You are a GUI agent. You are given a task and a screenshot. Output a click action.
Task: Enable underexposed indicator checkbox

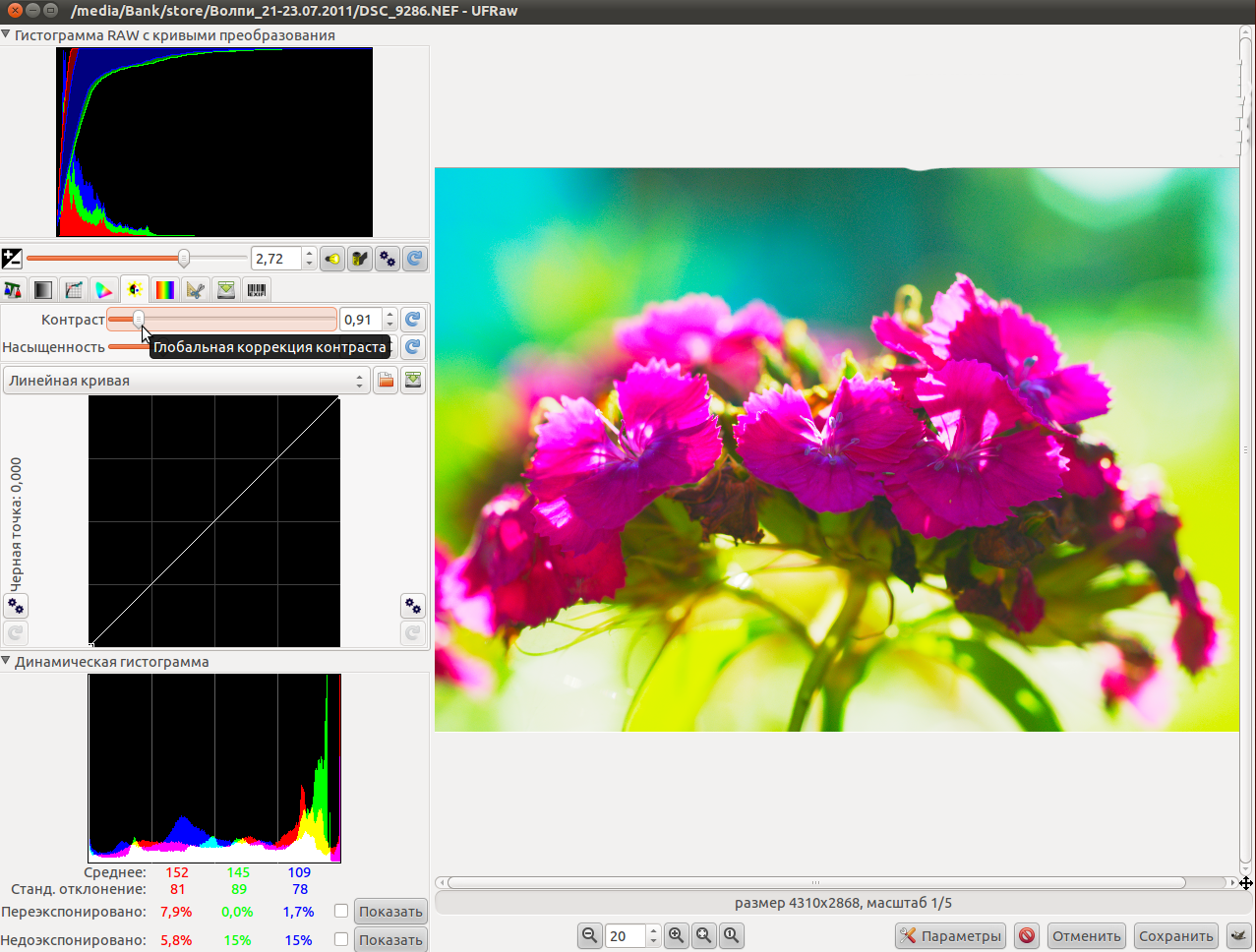coord(341,939)
